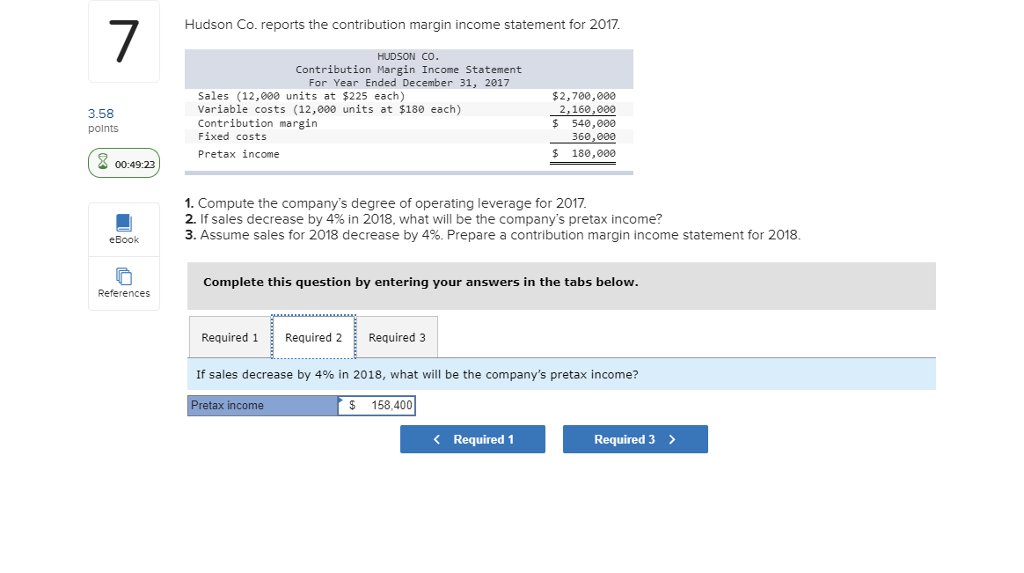The image size is (1024, 573).
Task: Click the Contribution margin $540,000 value
Action: tap(583, 123)
